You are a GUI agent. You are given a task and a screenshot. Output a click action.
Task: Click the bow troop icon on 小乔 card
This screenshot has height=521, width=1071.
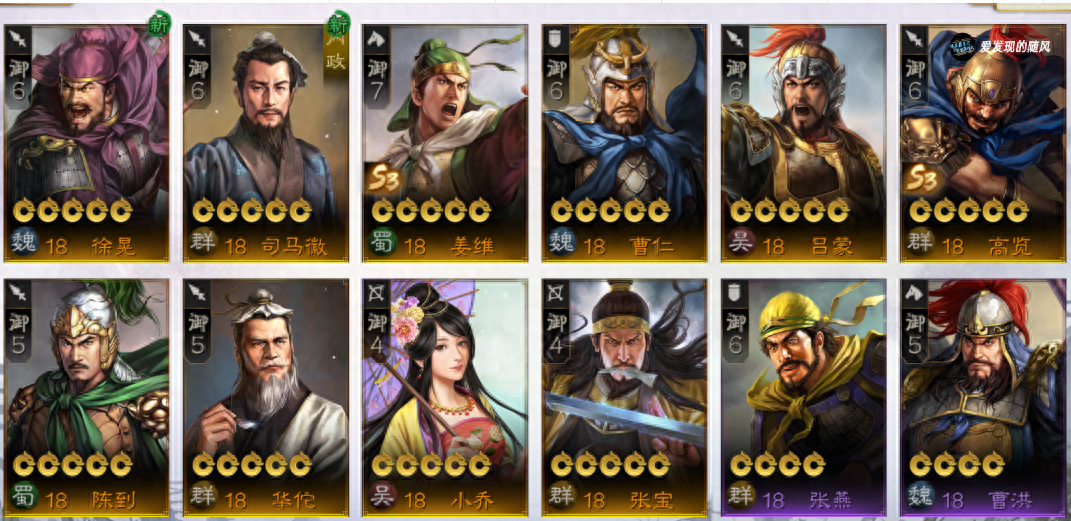point(376,293)
